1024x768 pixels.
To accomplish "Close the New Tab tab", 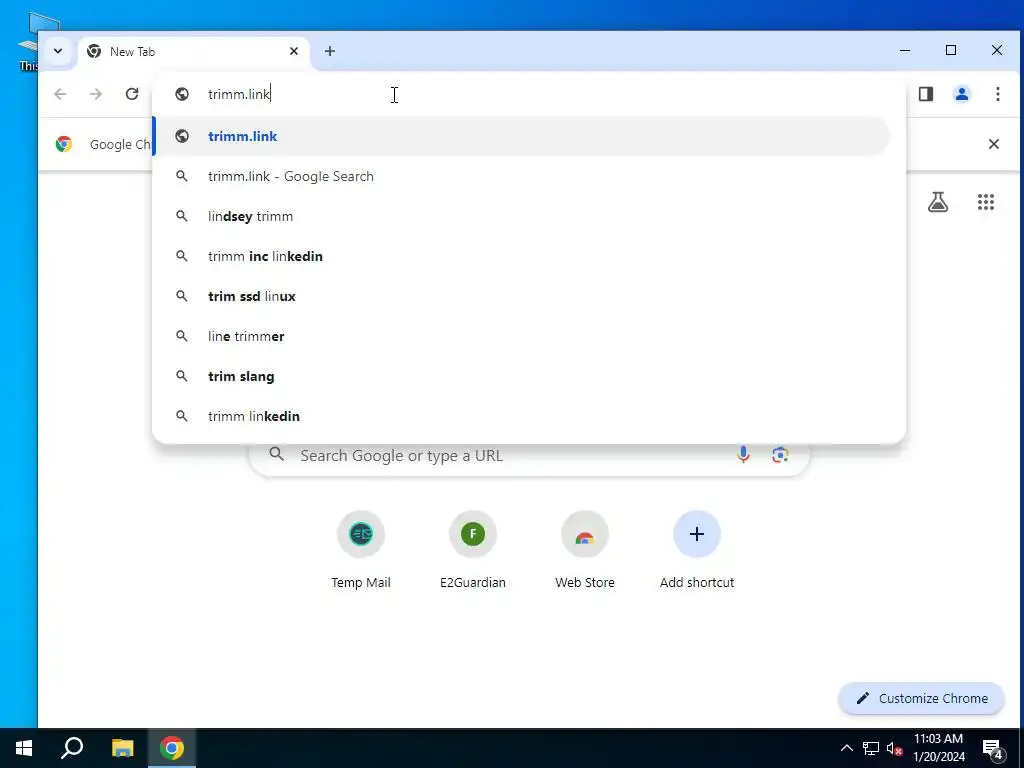I will 294,51.
